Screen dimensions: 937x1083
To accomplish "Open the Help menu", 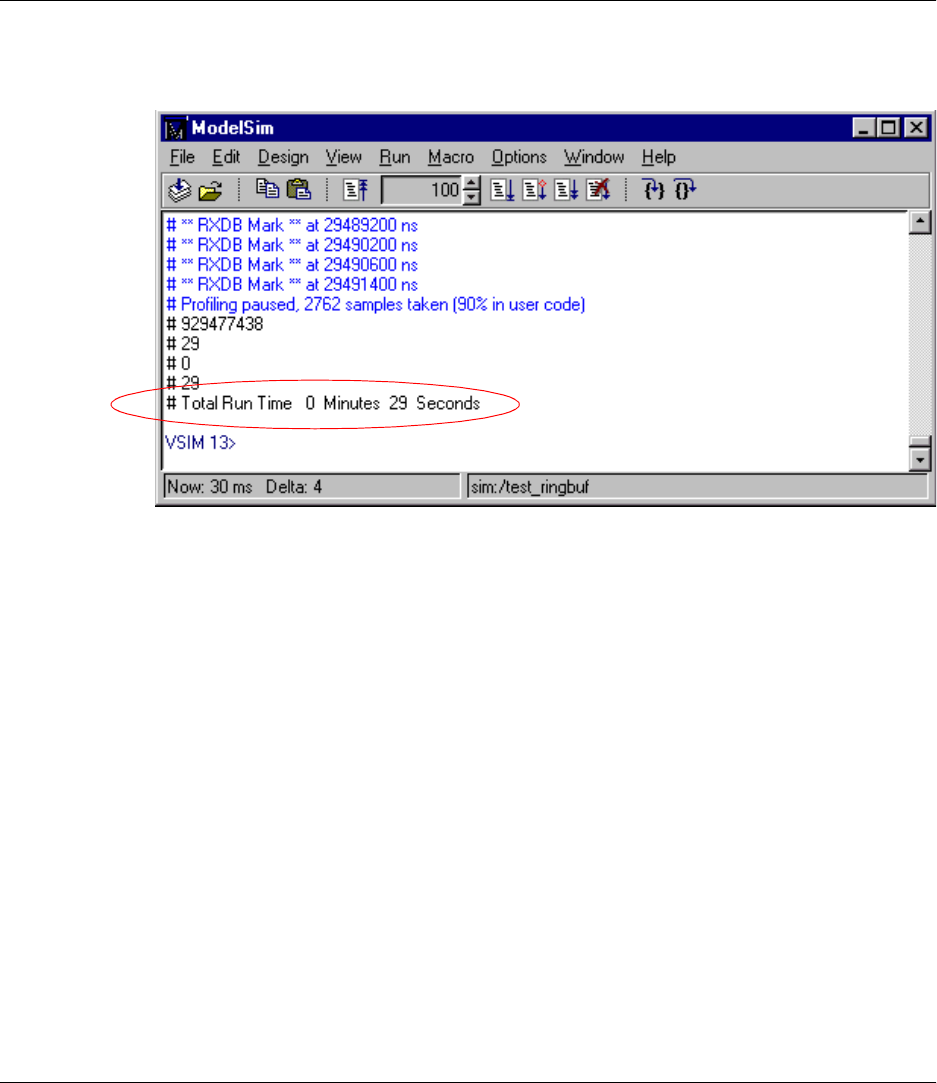I will (x=659, y=157).
